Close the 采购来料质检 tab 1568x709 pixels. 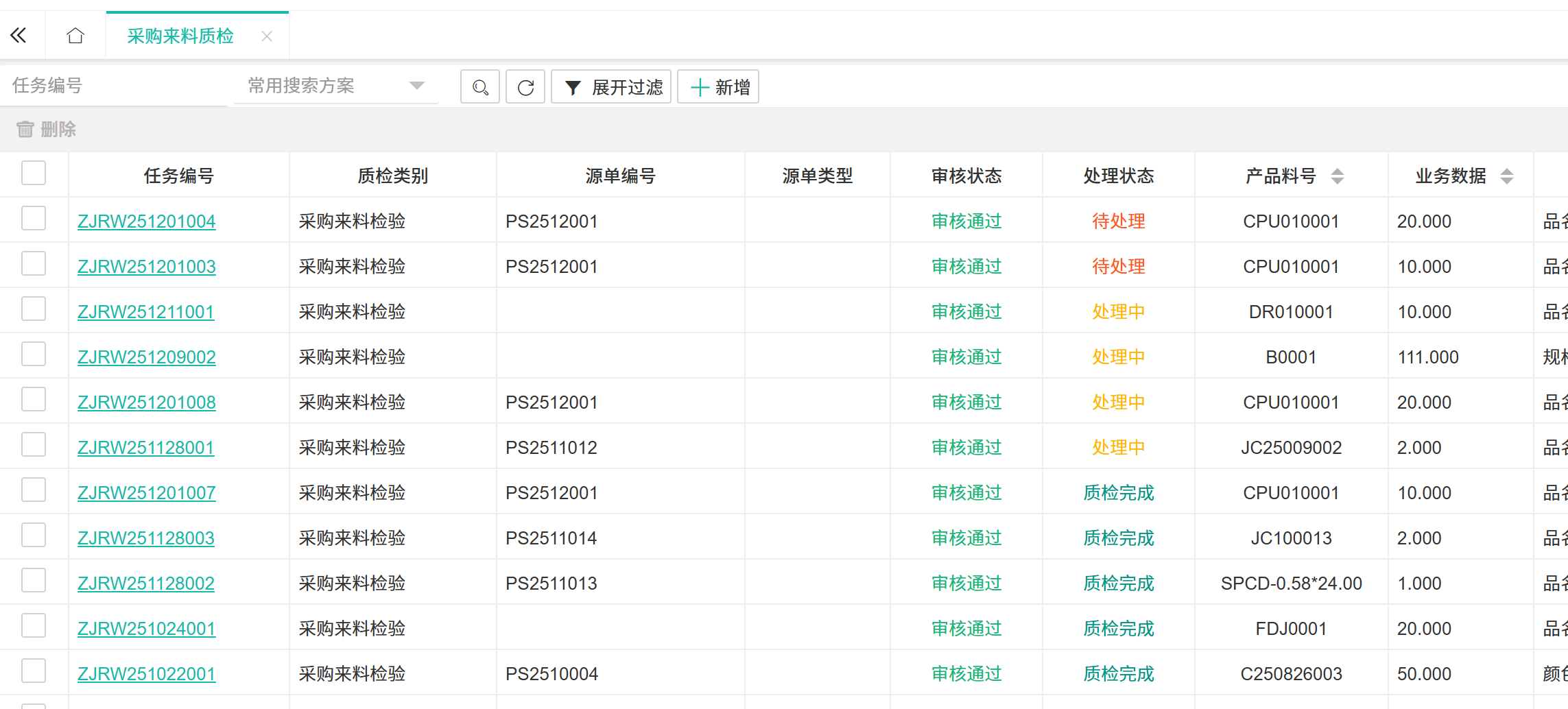[x=267, y=36]
